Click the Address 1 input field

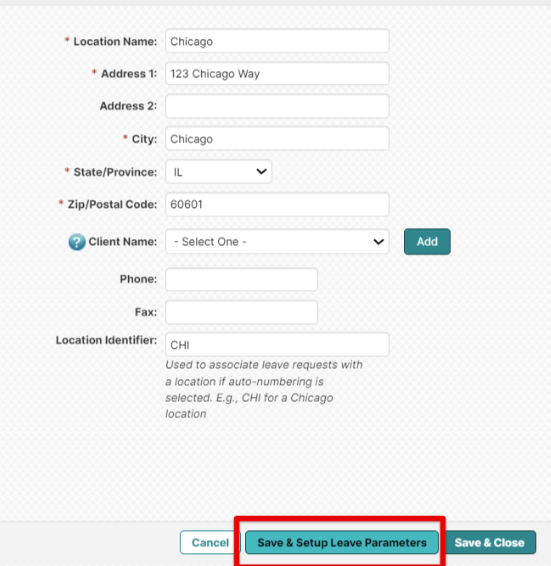[x=277, y=74]
